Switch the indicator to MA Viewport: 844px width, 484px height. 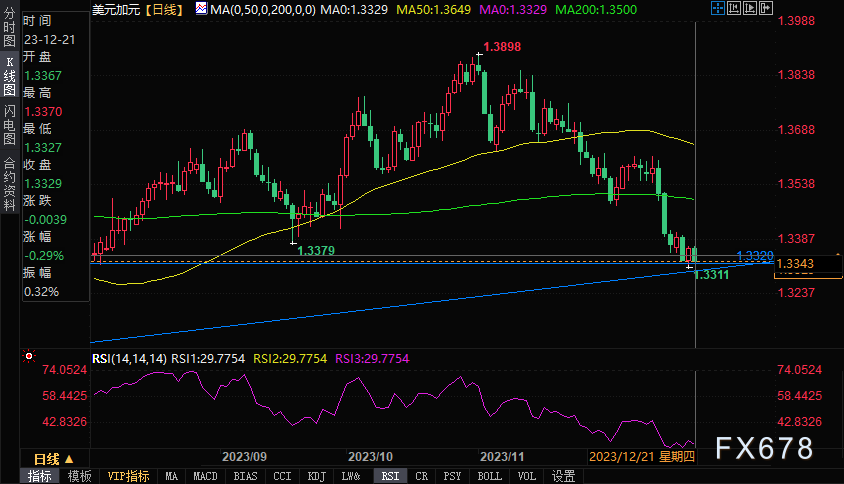coord(171,476)
